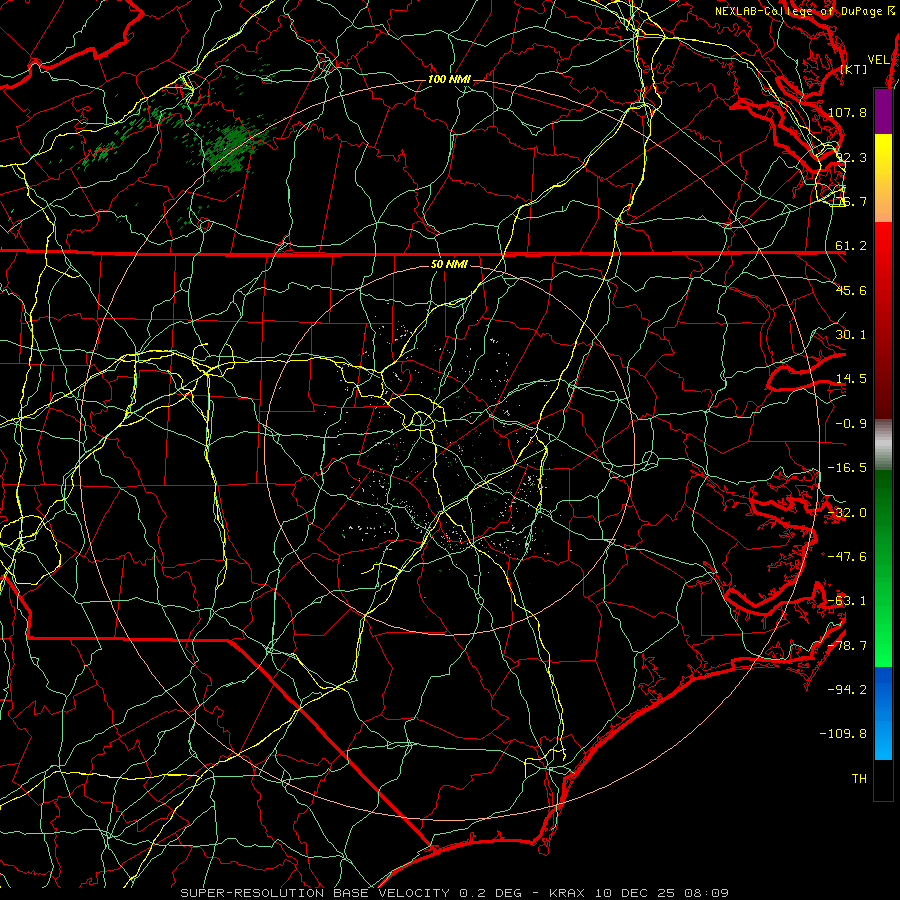
Task: Click the purple segment of velocity scale
Action: coord(883,111)
